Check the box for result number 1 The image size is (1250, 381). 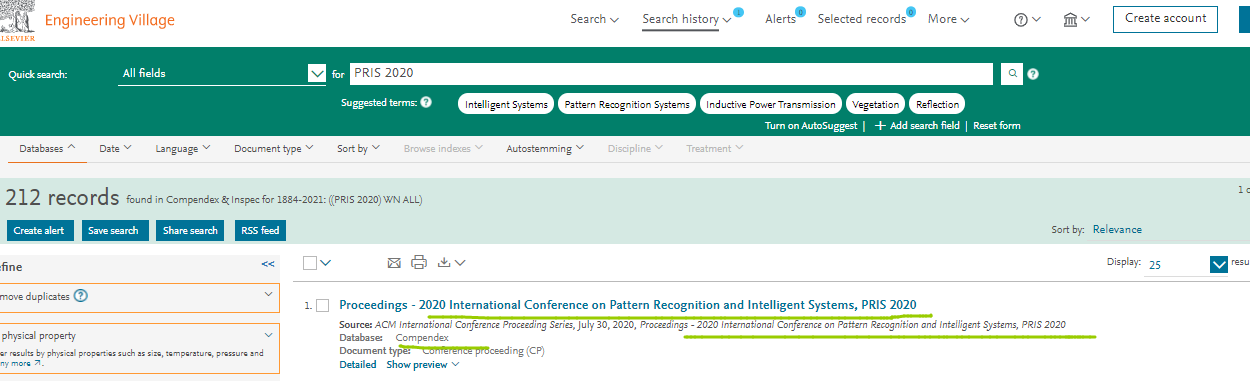tap(322, 305)
